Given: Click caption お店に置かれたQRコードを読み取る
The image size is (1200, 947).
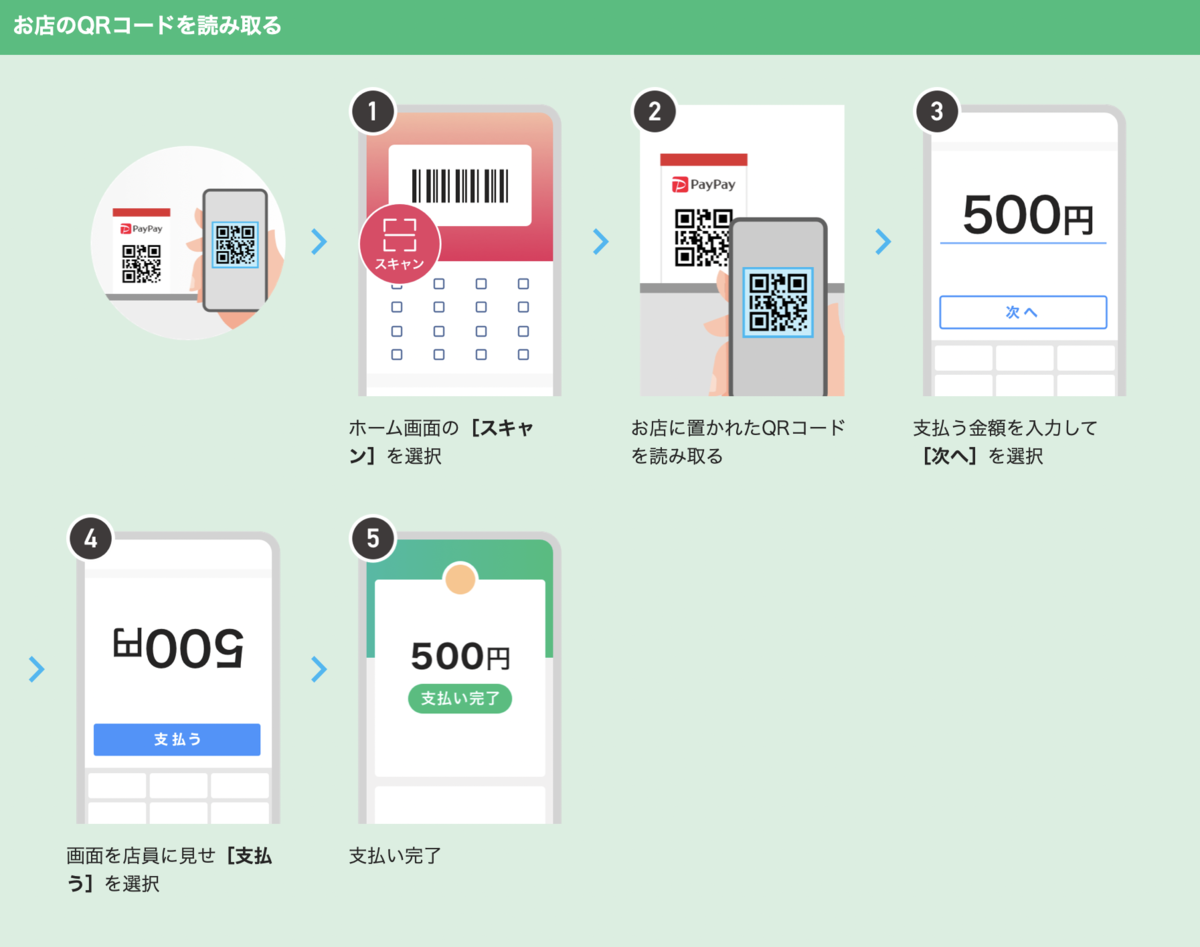Looking at the screenshot, I should 738,442.
